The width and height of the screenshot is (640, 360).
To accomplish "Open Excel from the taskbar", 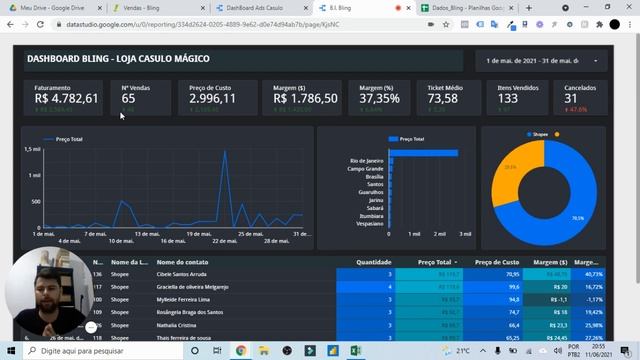I will pos(356,351).
